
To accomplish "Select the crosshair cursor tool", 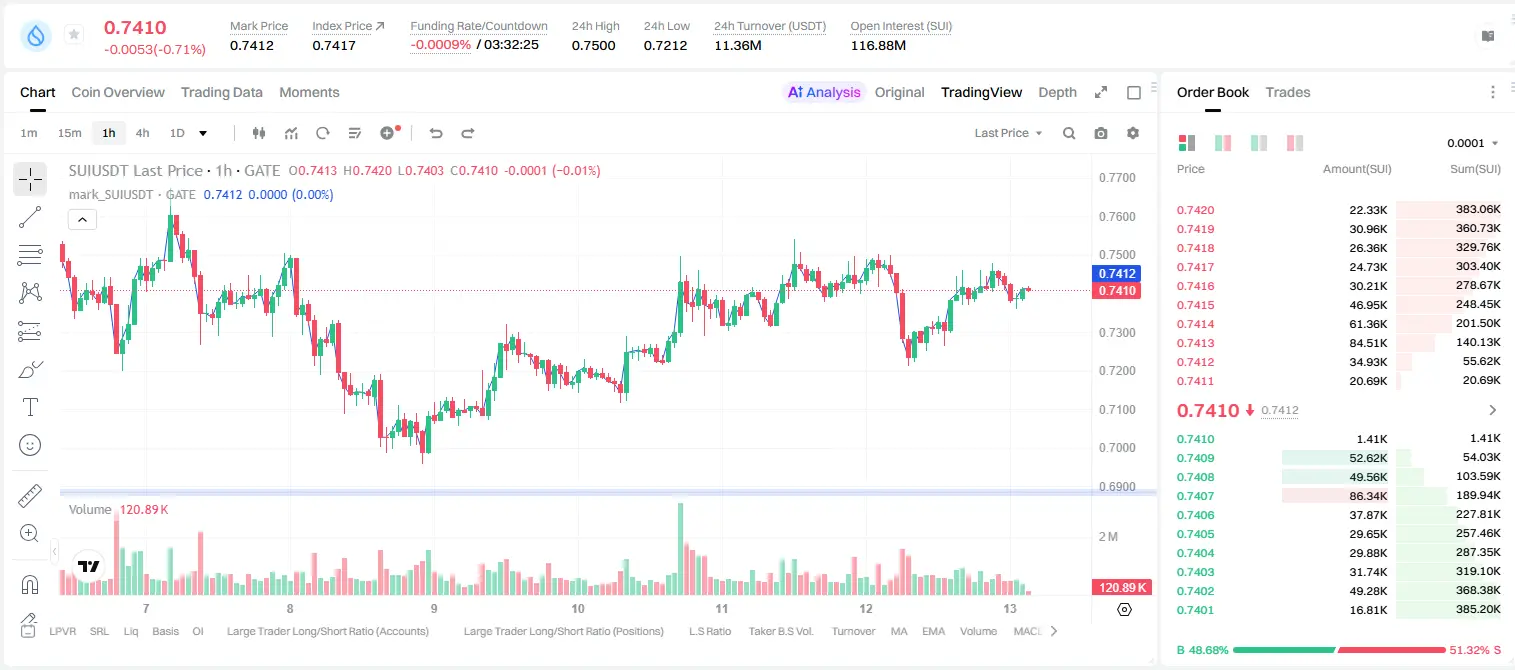I will tap(30, 179).
